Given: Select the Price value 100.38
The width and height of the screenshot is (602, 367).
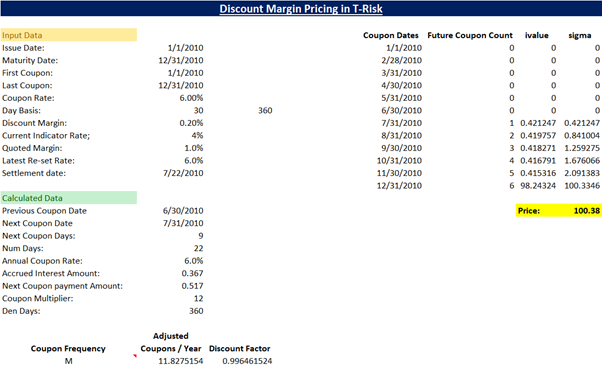Looking at the screenshot, I should (x=587, y=210).
